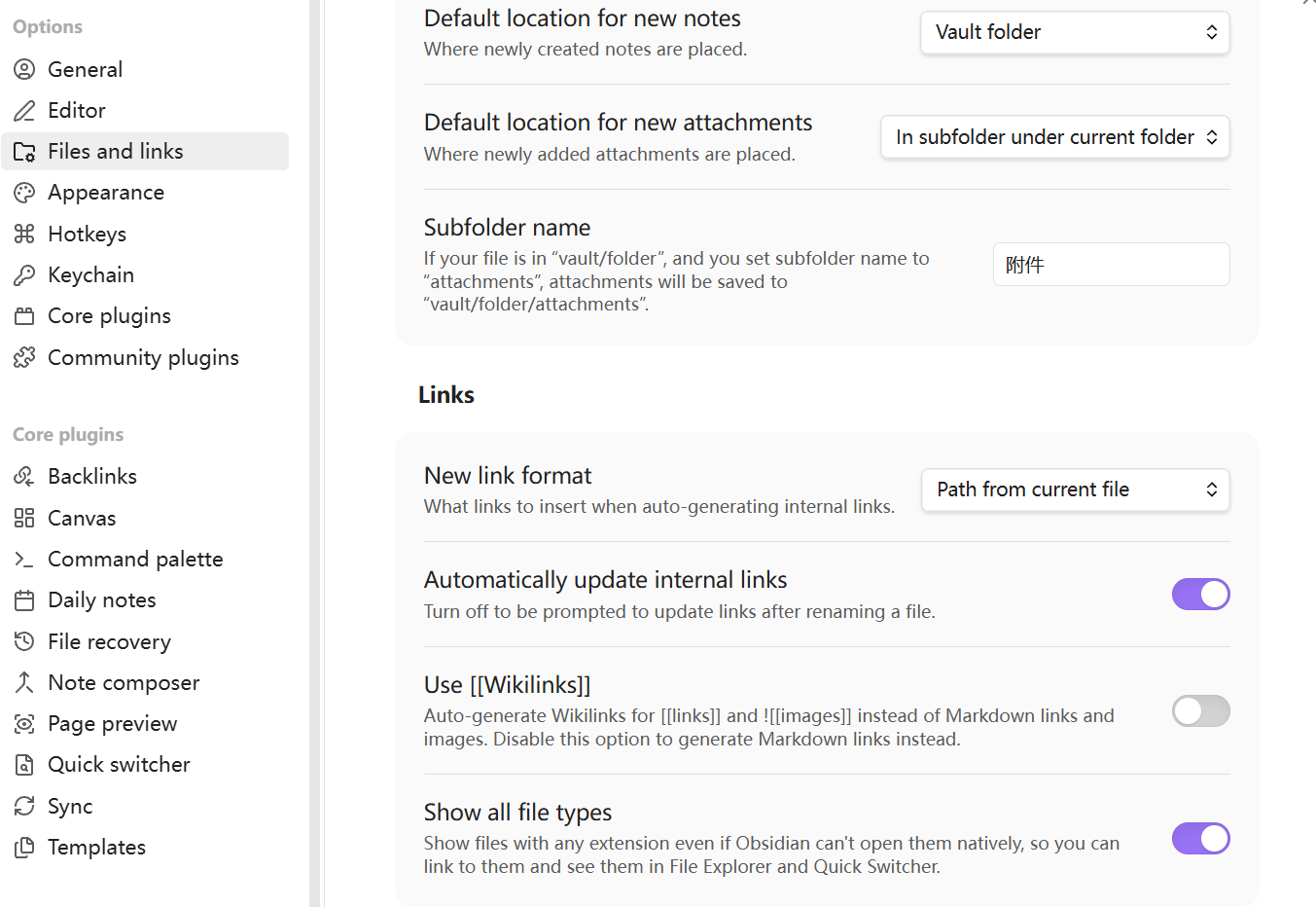Screen dimensions: 1316x907
Task: Click the Keychain key icon
Action: pyautogui.click(x=24, y=275)
